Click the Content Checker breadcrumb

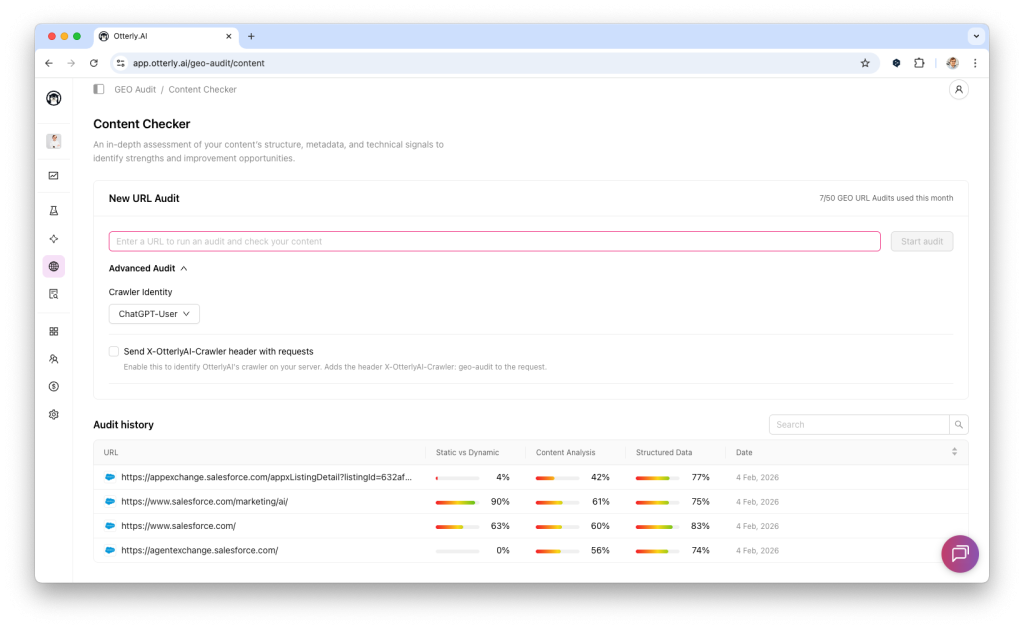coord(202,89)
